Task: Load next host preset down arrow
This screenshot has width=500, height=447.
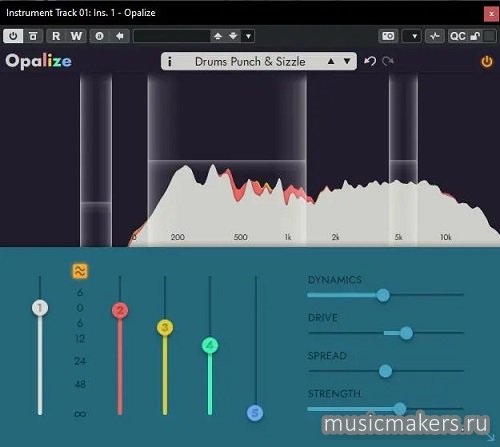Action: pos(233,36)
